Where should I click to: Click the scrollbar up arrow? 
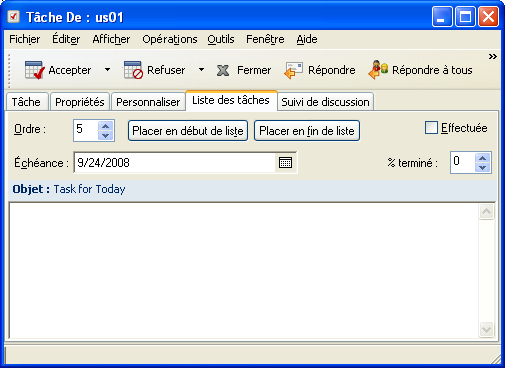(486, 211)
